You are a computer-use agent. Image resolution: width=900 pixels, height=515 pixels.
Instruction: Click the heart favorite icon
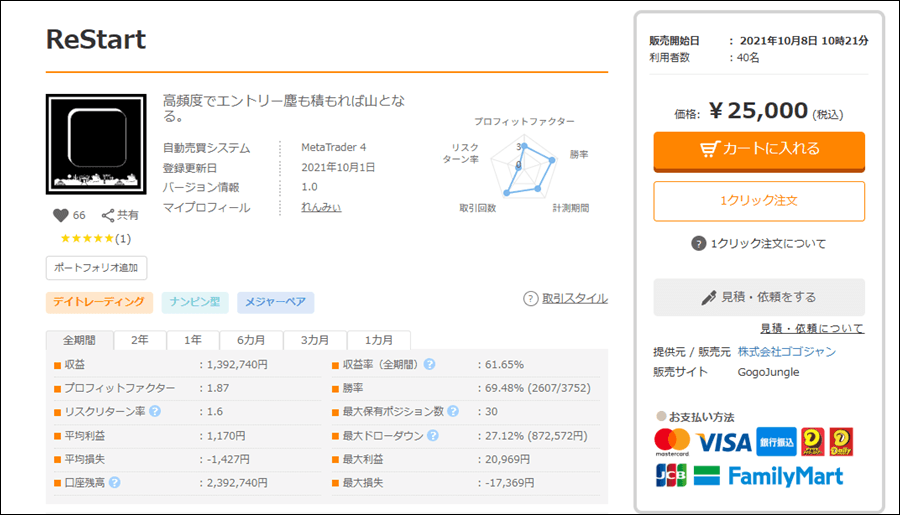[x=59, y=215]
